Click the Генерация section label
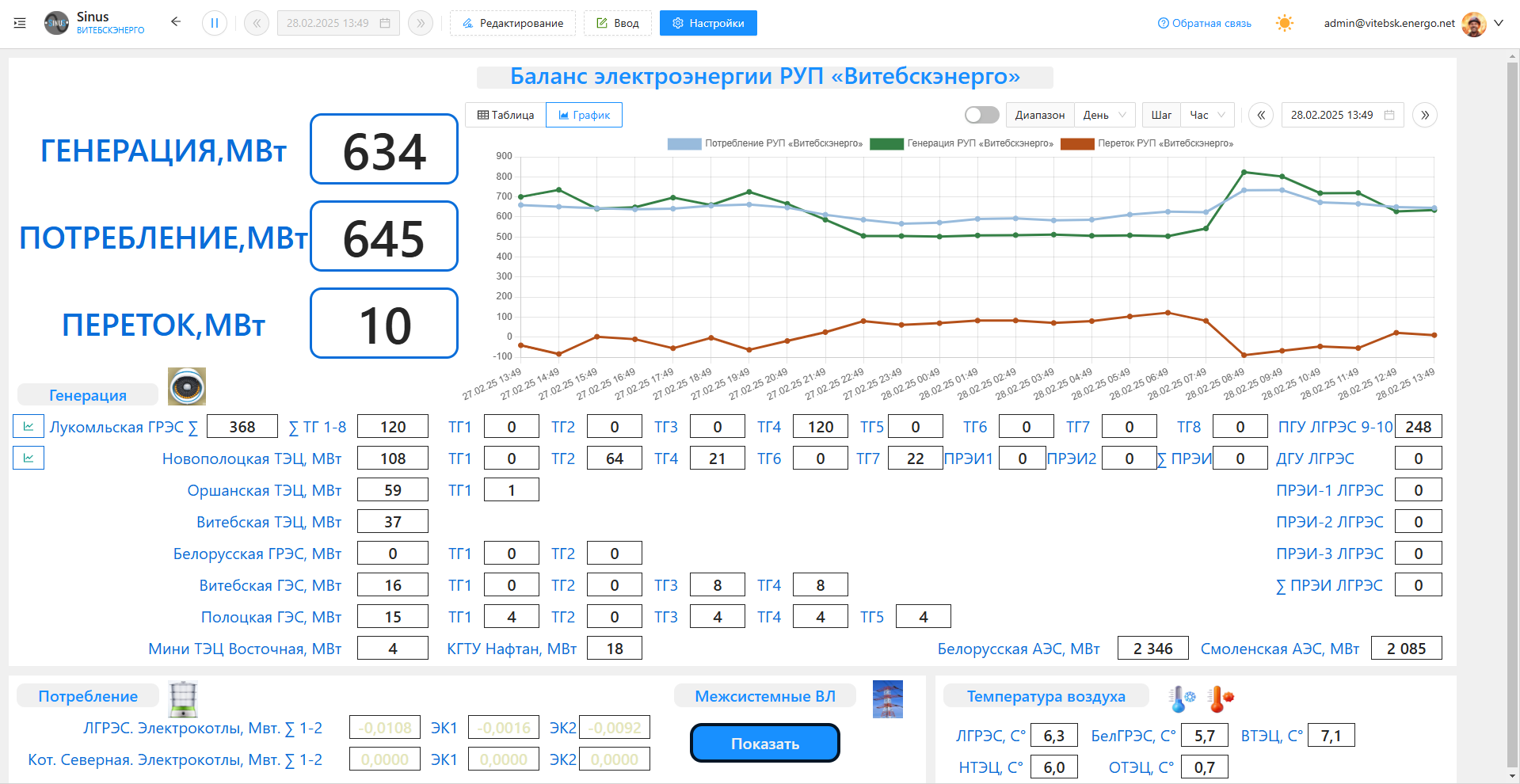1520x784 pixels. tap(88, 395)
